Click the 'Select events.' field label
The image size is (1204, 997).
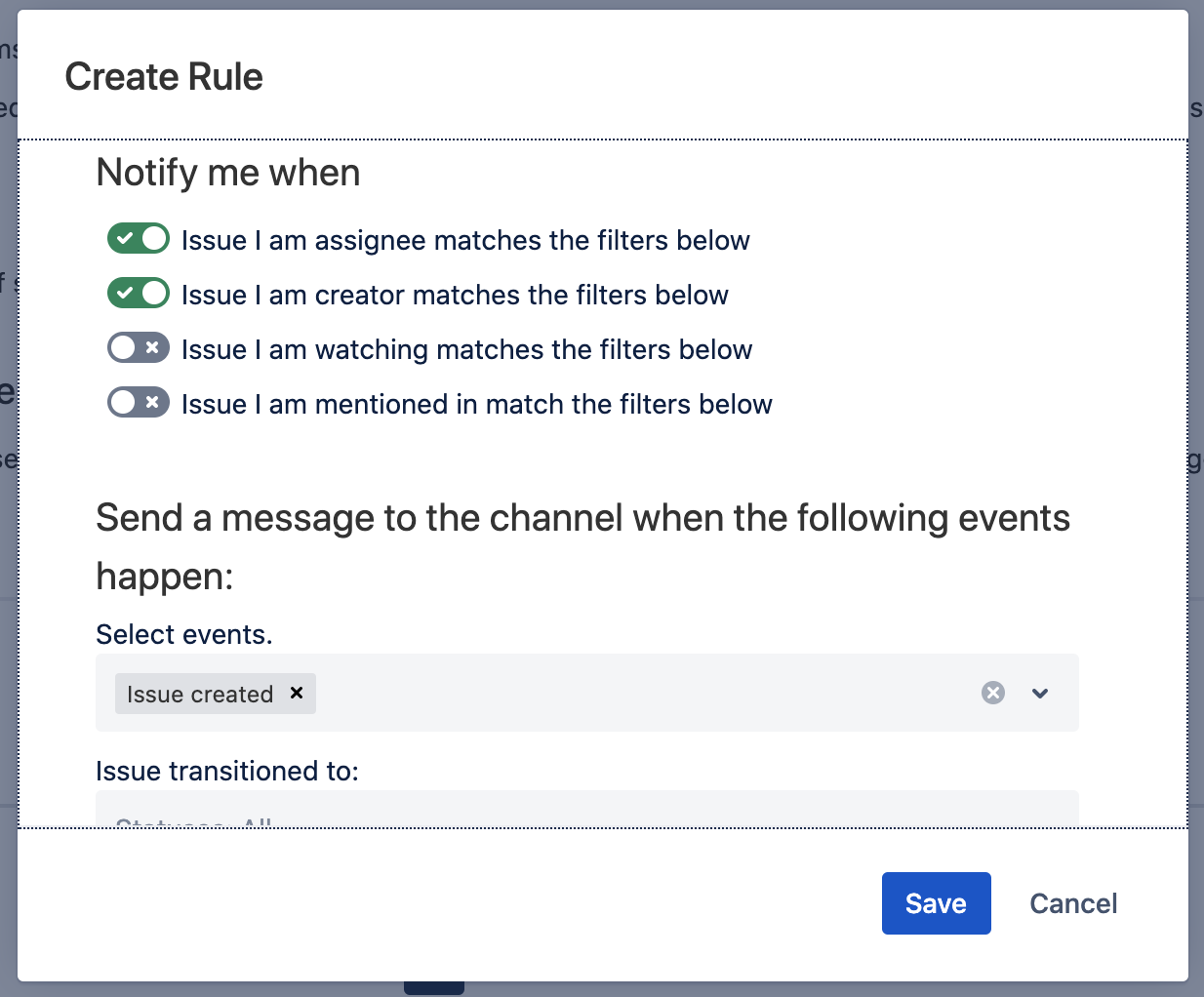coord(183,634)
